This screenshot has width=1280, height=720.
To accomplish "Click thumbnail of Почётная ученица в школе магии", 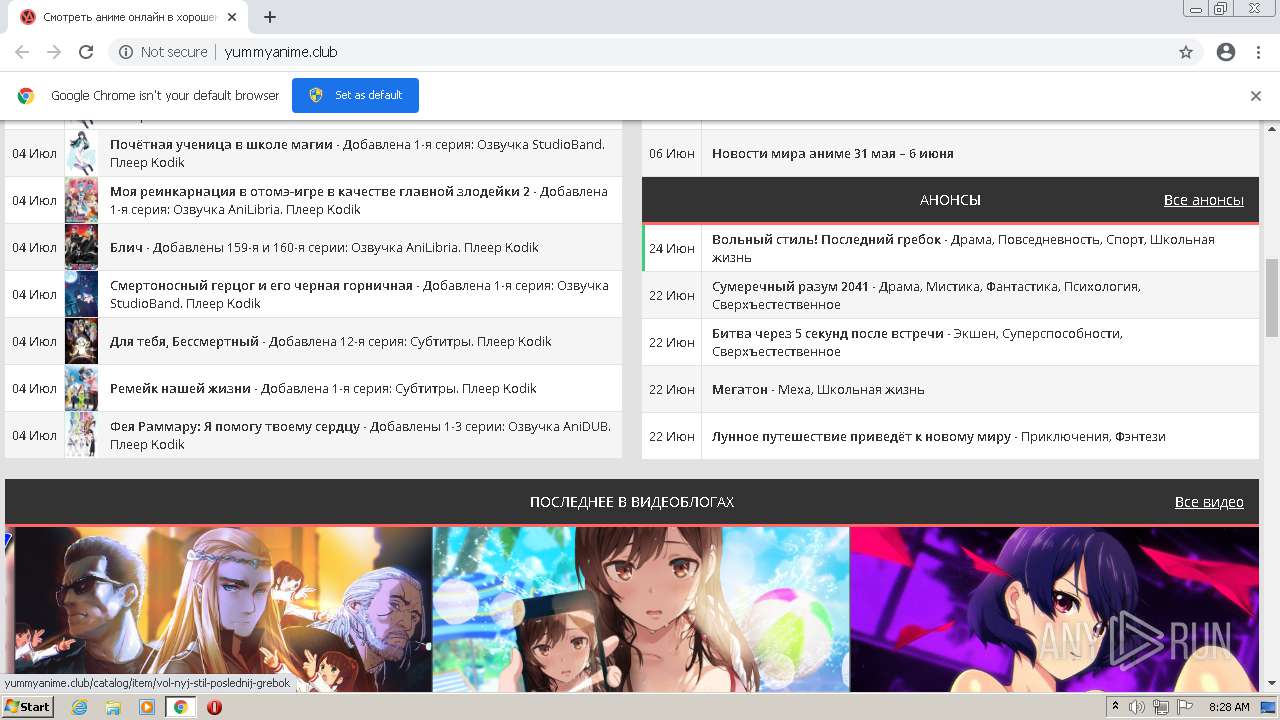I will (81, 153).
